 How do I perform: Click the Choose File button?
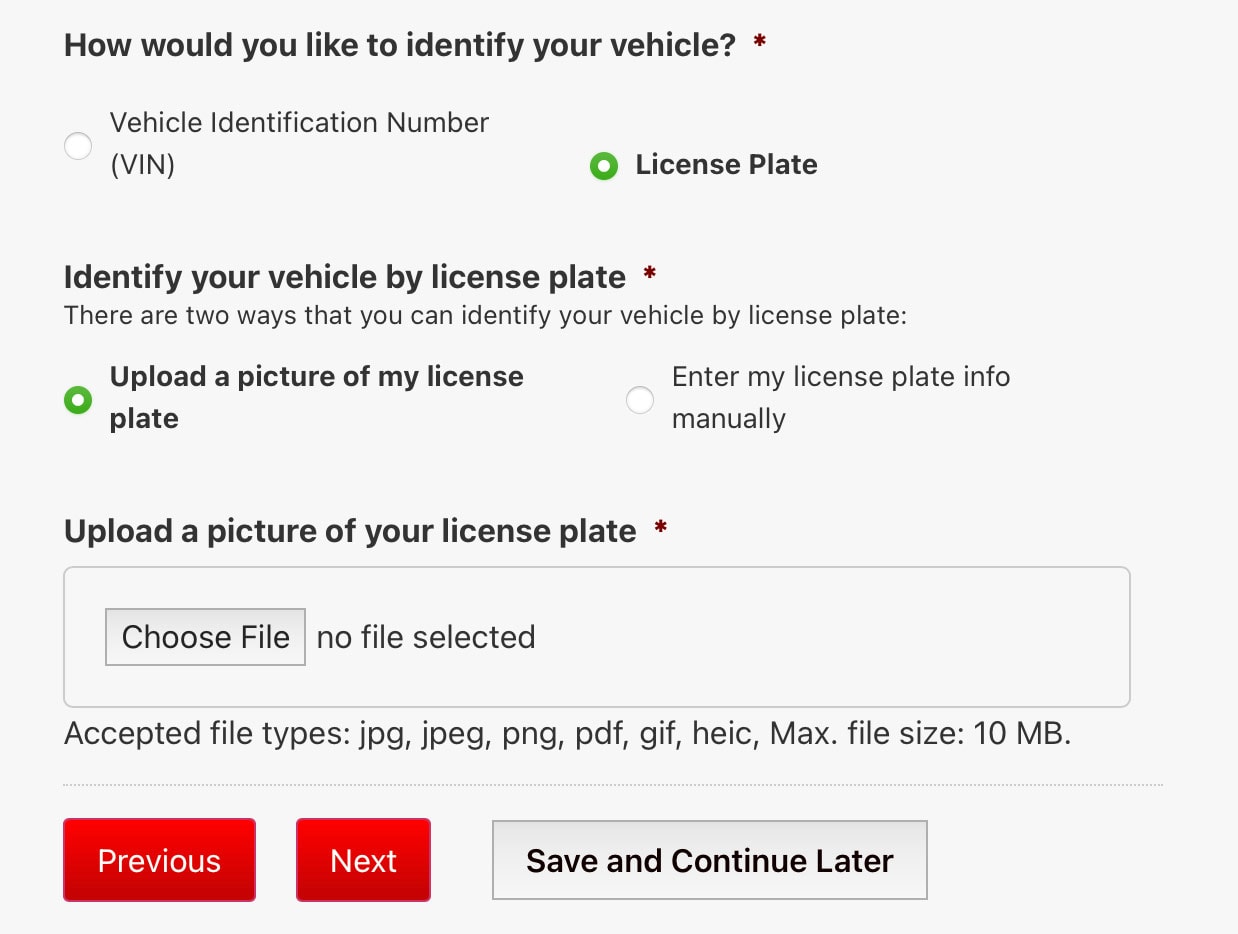(205, 637)
